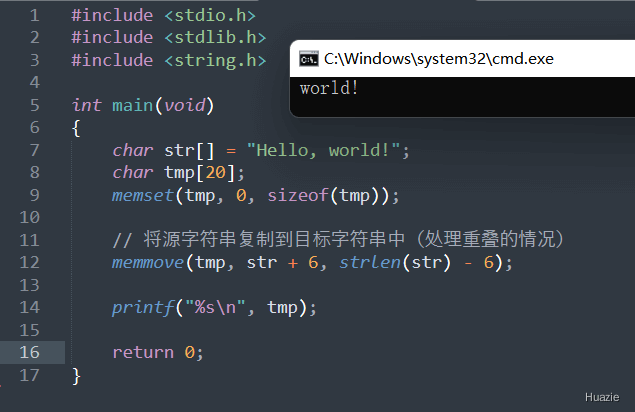Click the opening brace on line 6
Viewport: 635px width, 412px height.
point(76,128)
